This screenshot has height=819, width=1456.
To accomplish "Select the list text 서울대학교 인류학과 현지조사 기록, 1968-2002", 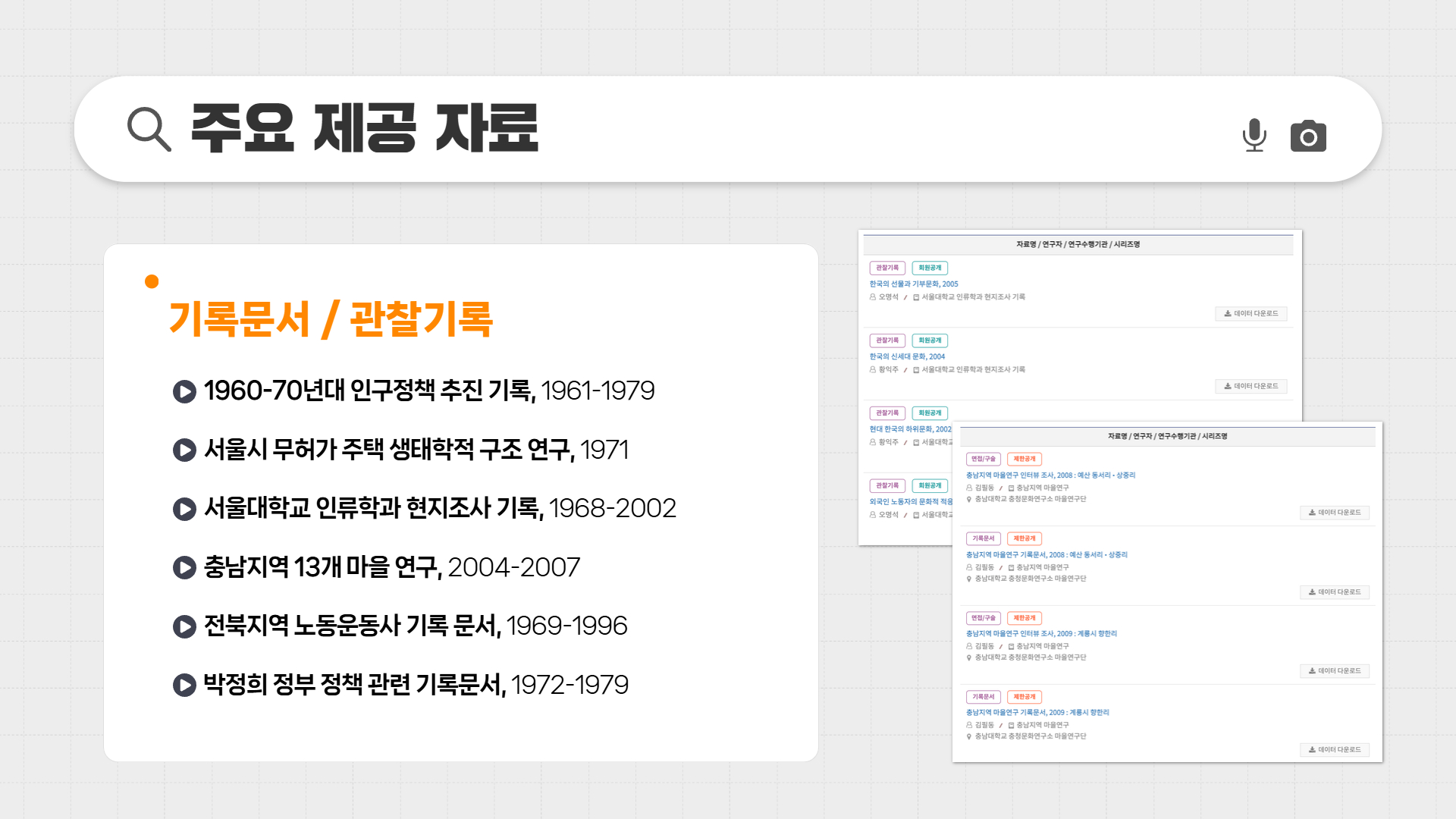I will tap(440, 509).
